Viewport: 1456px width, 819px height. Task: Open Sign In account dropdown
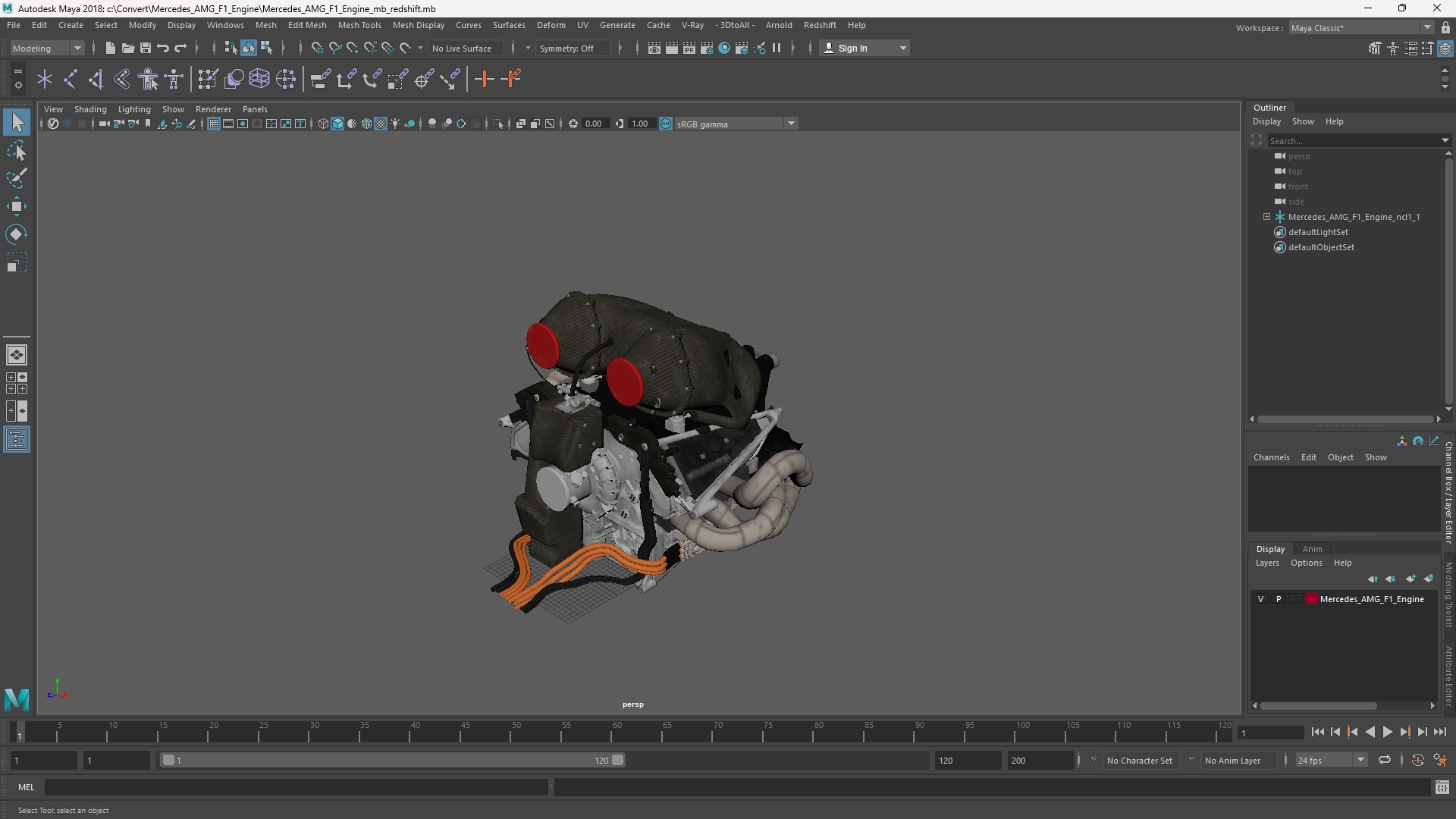tap(865, 48)
